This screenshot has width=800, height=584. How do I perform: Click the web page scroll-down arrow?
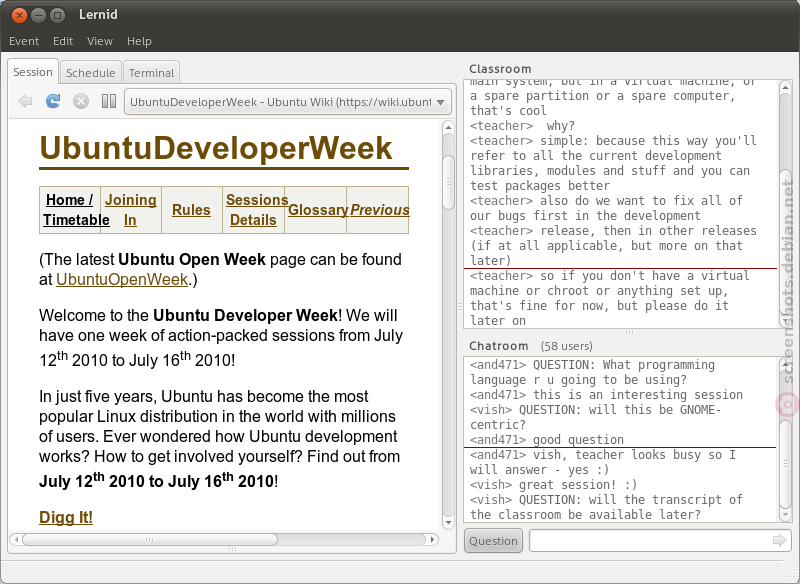pos(448,523)
